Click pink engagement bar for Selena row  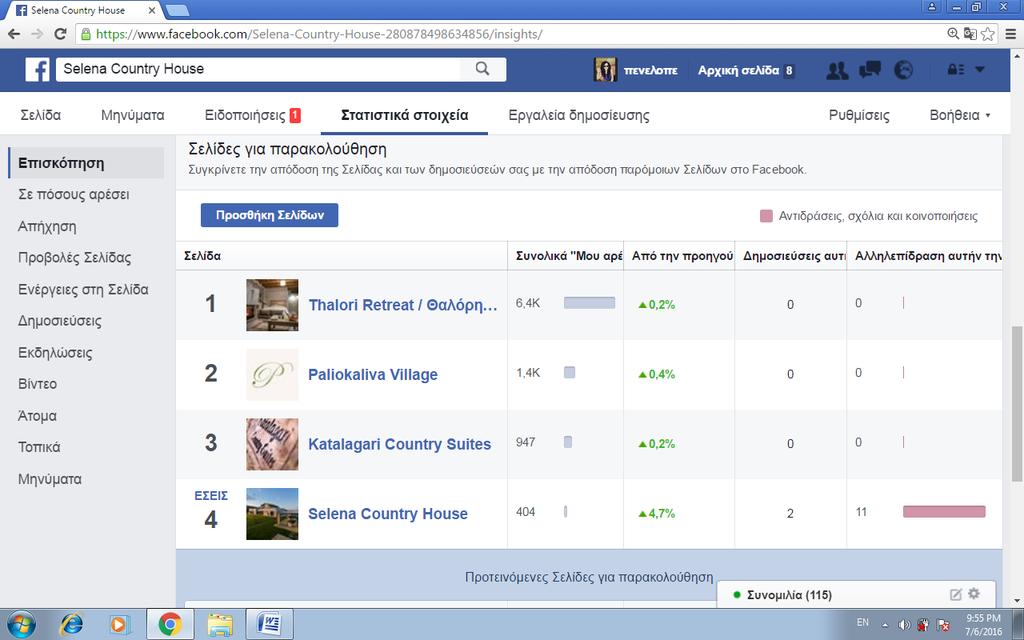pos(944,512)
